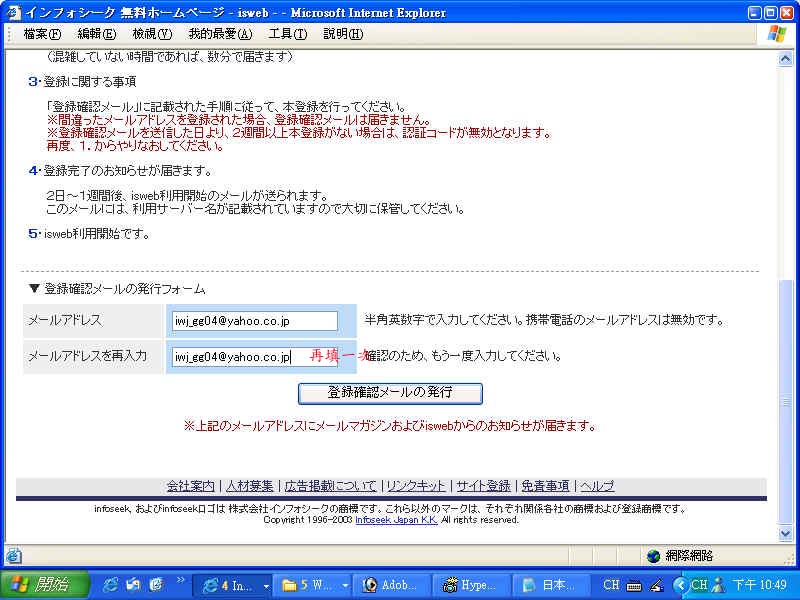Open the 說明(H) help menu
The height and width of the screenshot is (600, 800).
tap(343, 34)
